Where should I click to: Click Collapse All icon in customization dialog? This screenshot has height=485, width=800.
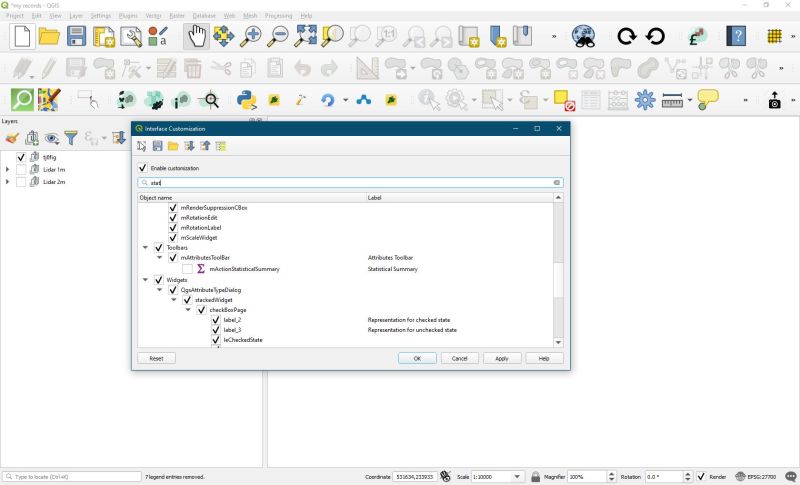tap(205, 146)
